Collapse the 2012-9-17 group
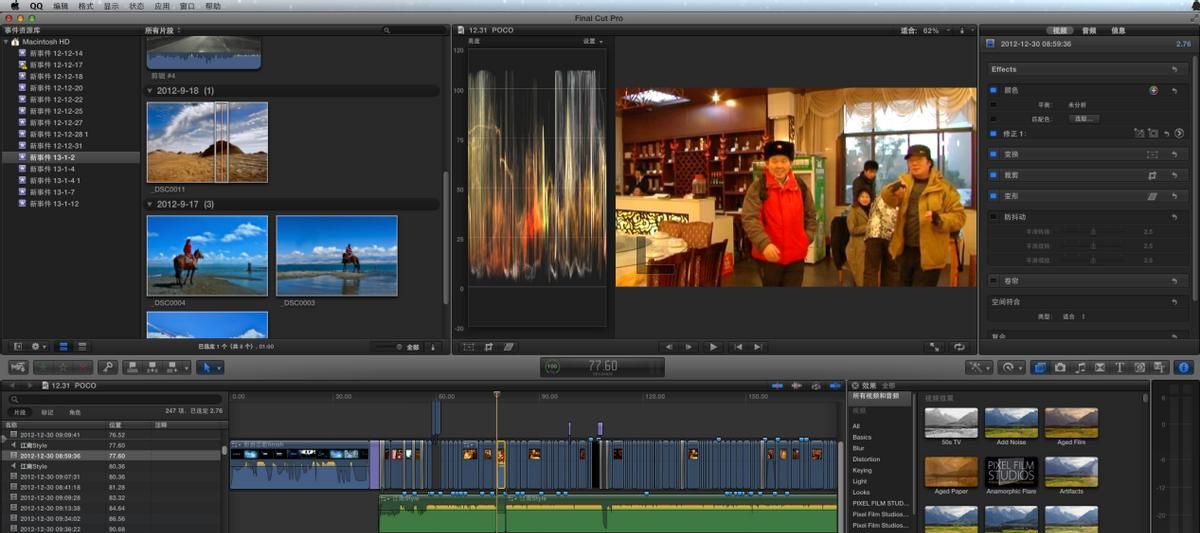The height and width of the screenshot is (533, 1200). 150,204
